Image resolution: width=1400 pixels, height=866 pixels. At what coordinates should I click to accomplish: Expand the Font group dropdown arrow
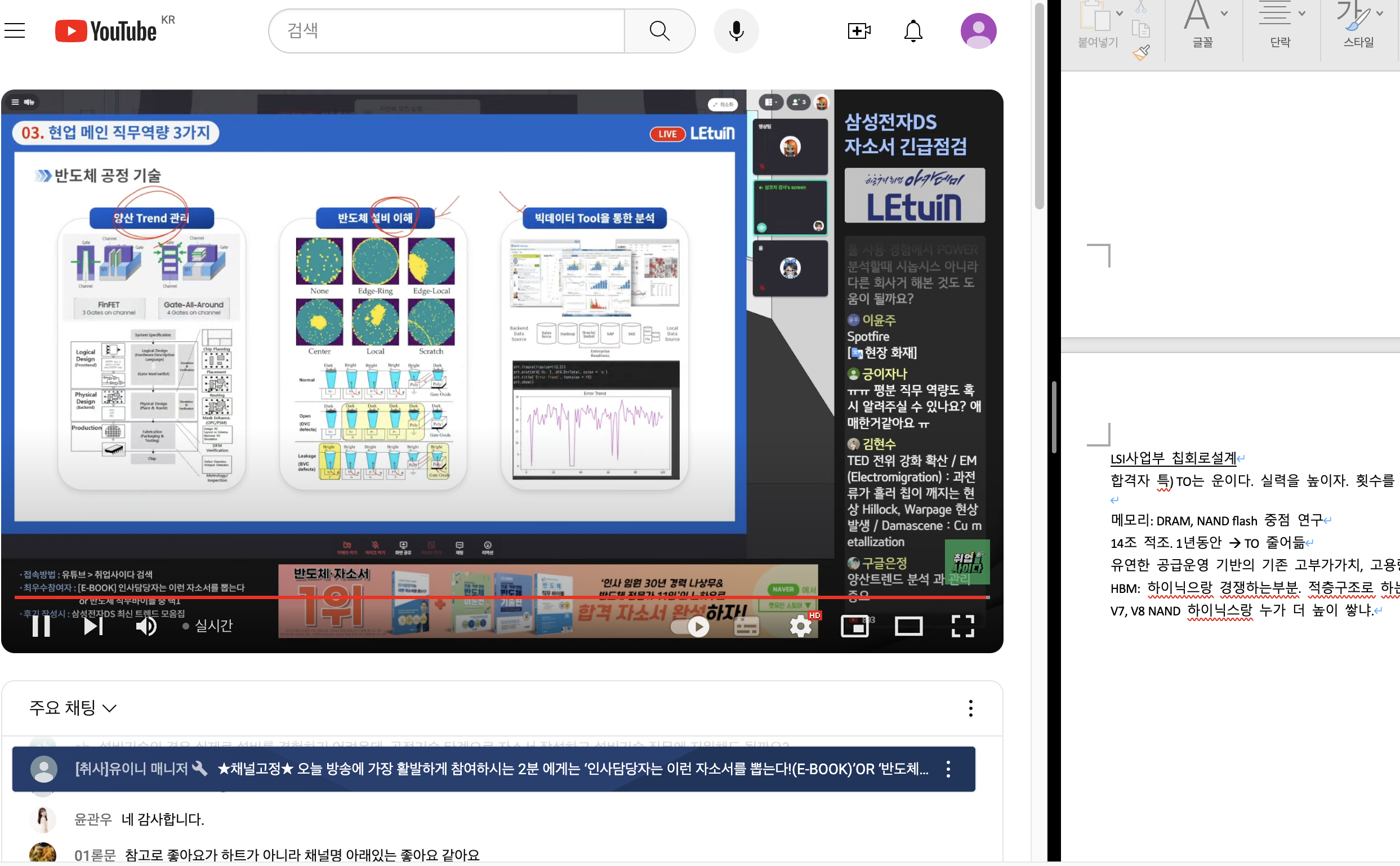point(1224,13)
